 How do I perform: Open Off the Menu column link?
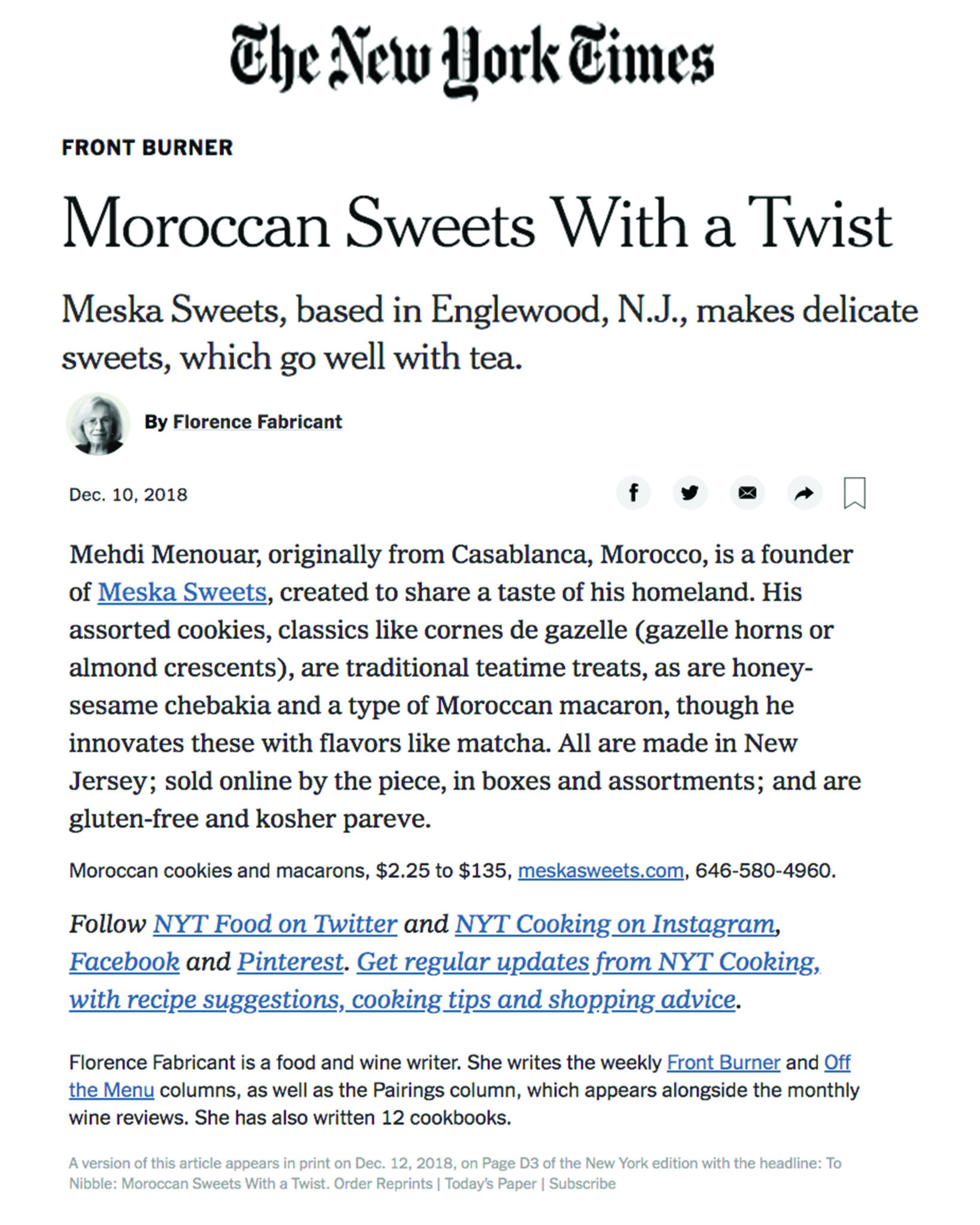(836, 1062)
